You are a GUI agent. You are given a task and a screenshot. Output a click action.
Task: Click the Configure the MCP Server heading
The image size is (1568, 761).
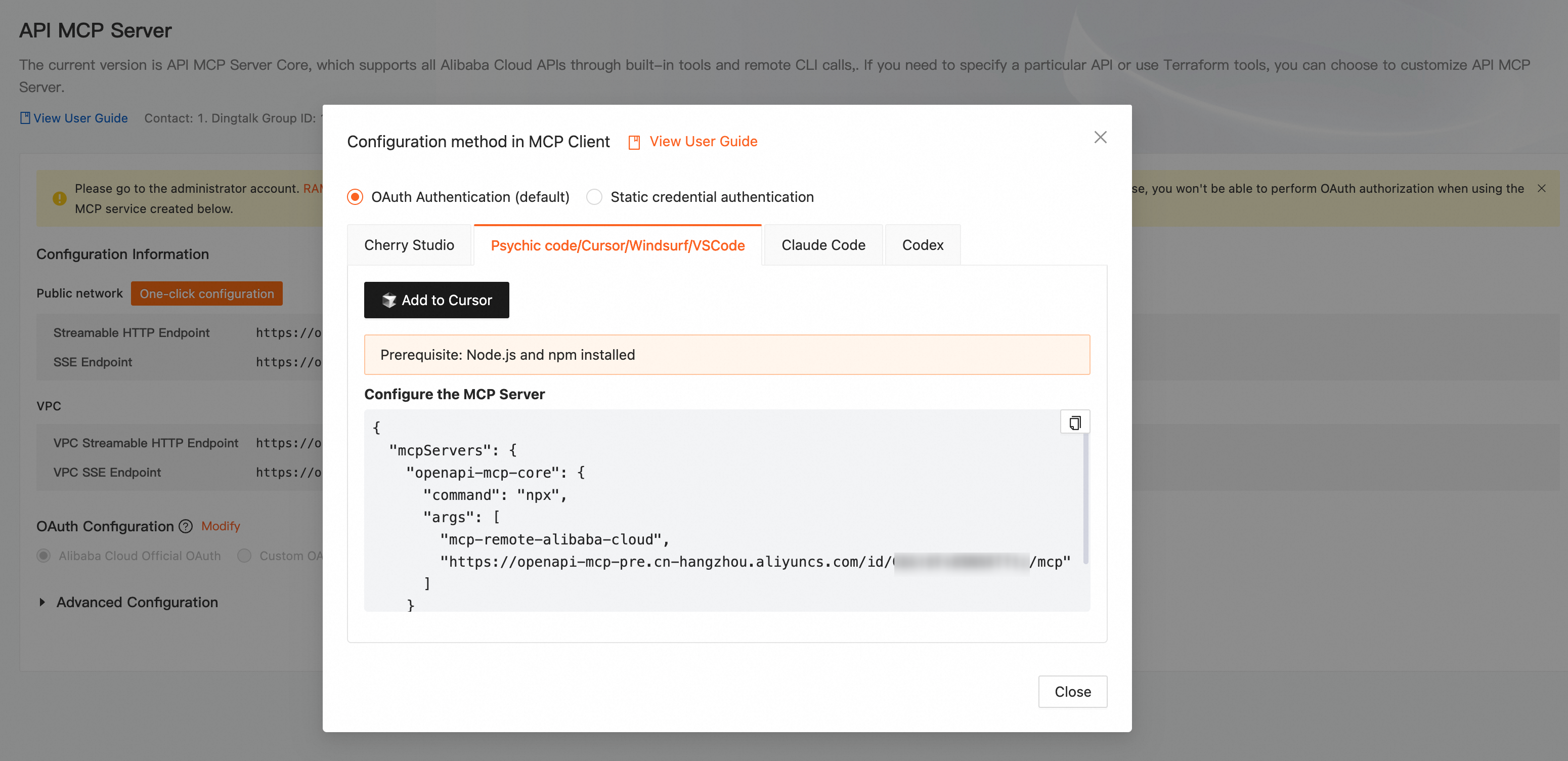click(454, 395)
